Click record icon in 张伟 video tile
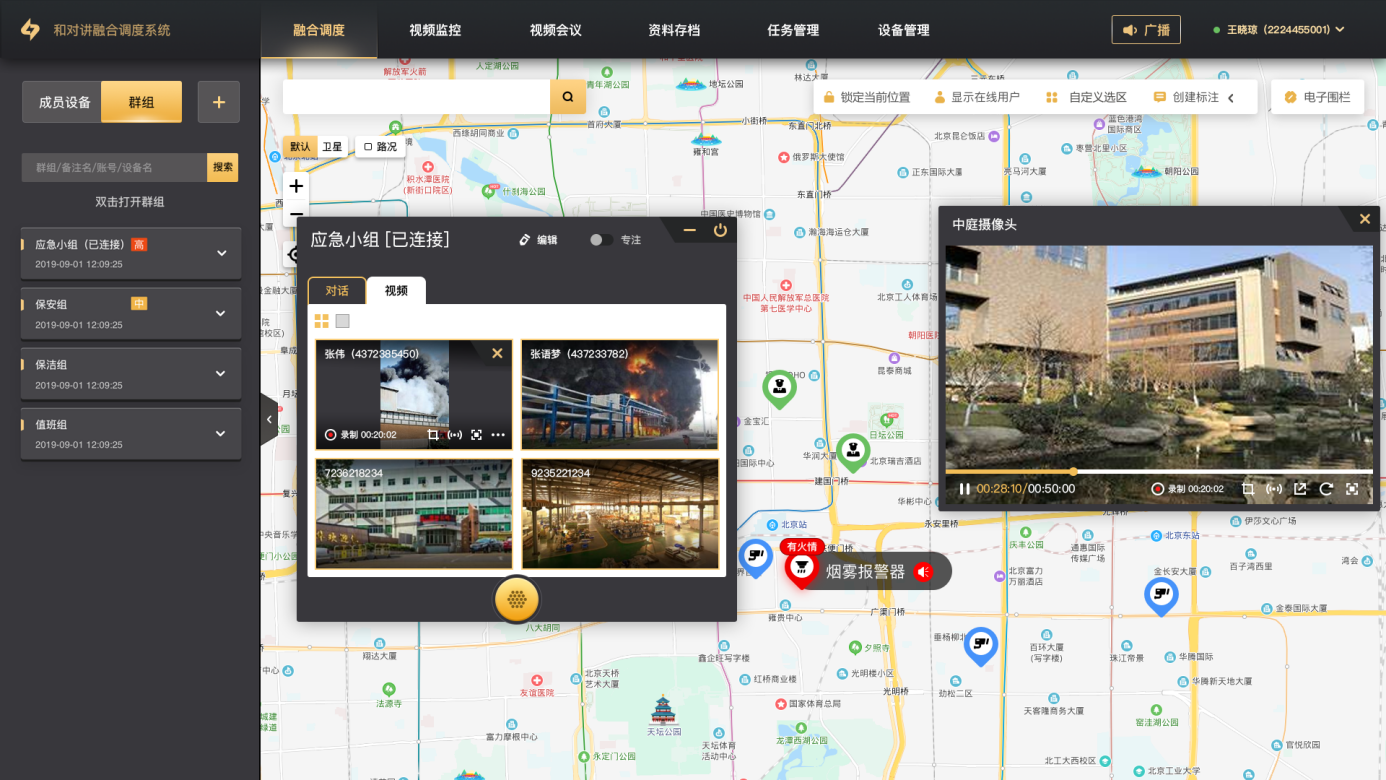 tap(330, 435)
